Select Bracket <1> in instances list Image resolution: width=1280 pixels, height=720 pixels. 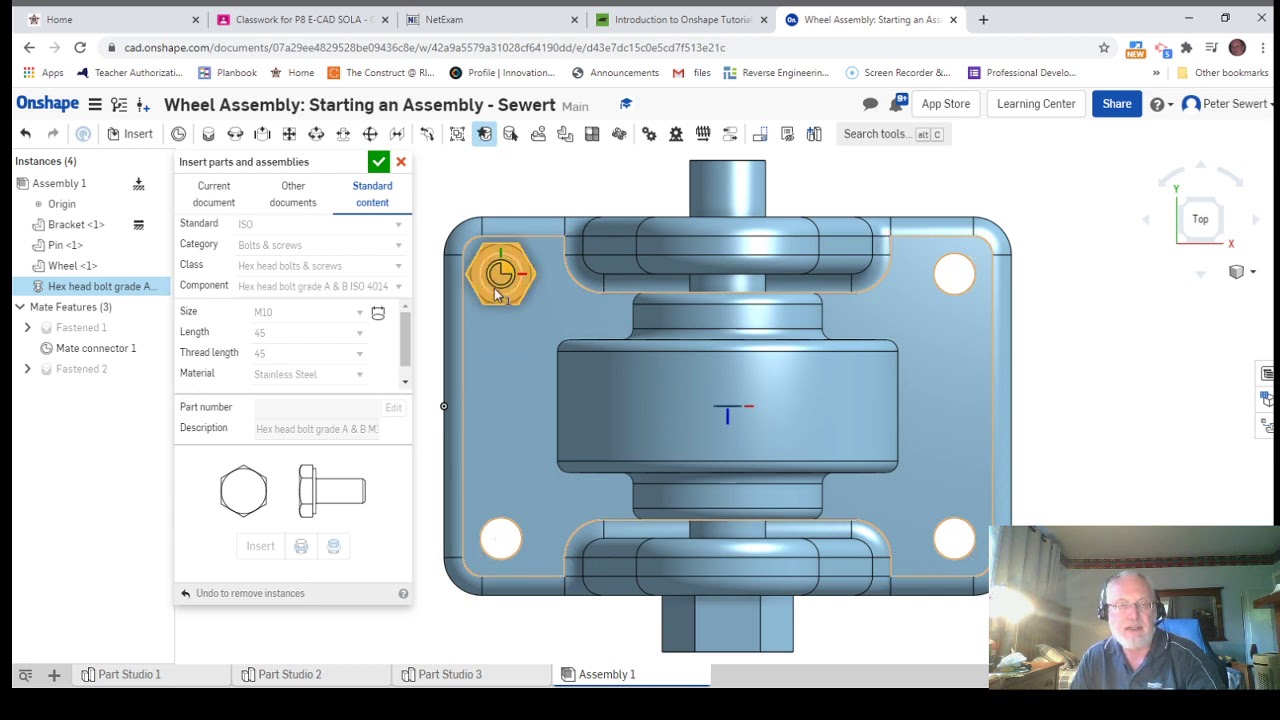coord(76,225)
